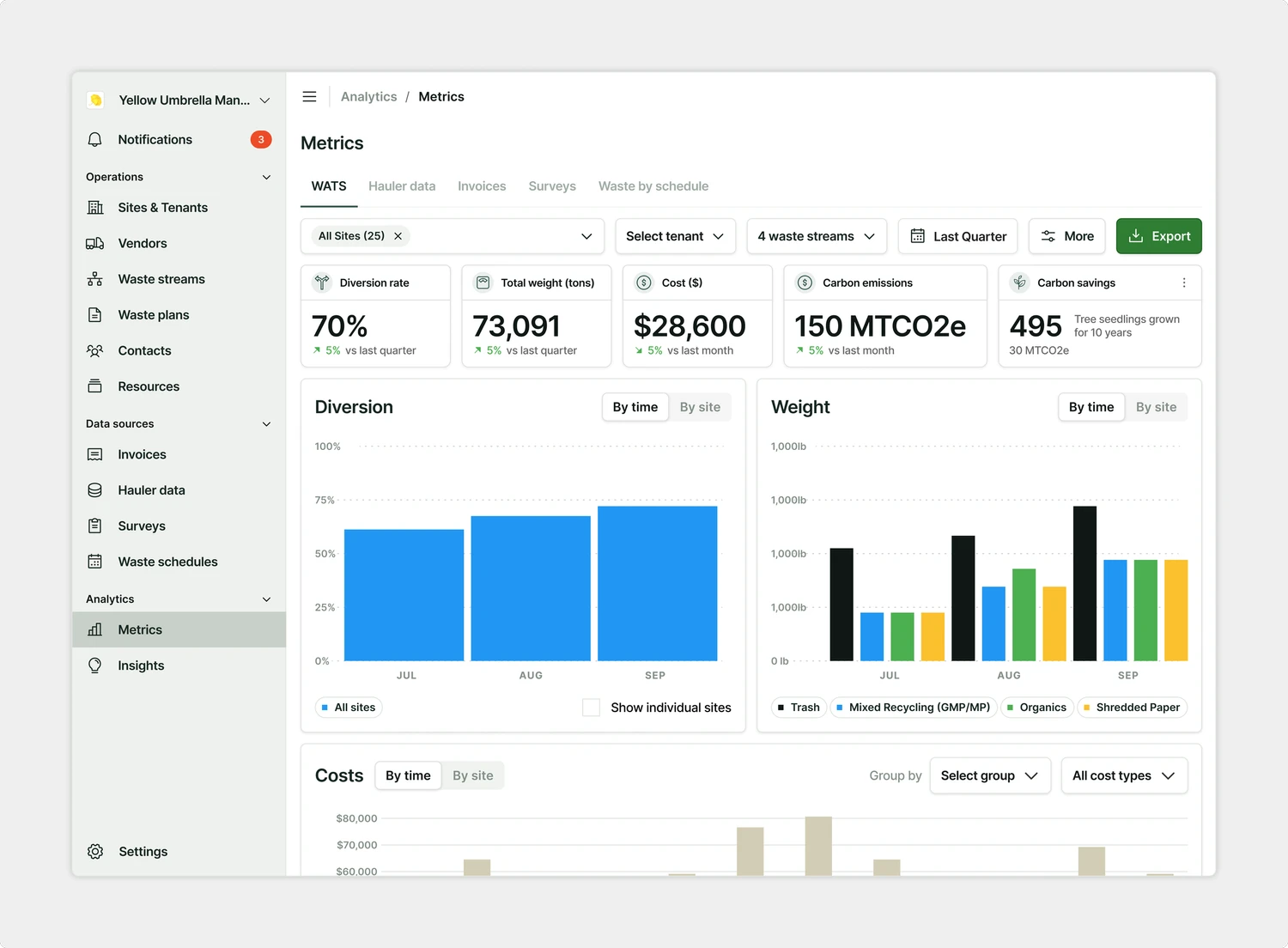The image size is (1288, 948).
Task: Click the Carbon emissions card icon
Action: (x=805, y=283)
